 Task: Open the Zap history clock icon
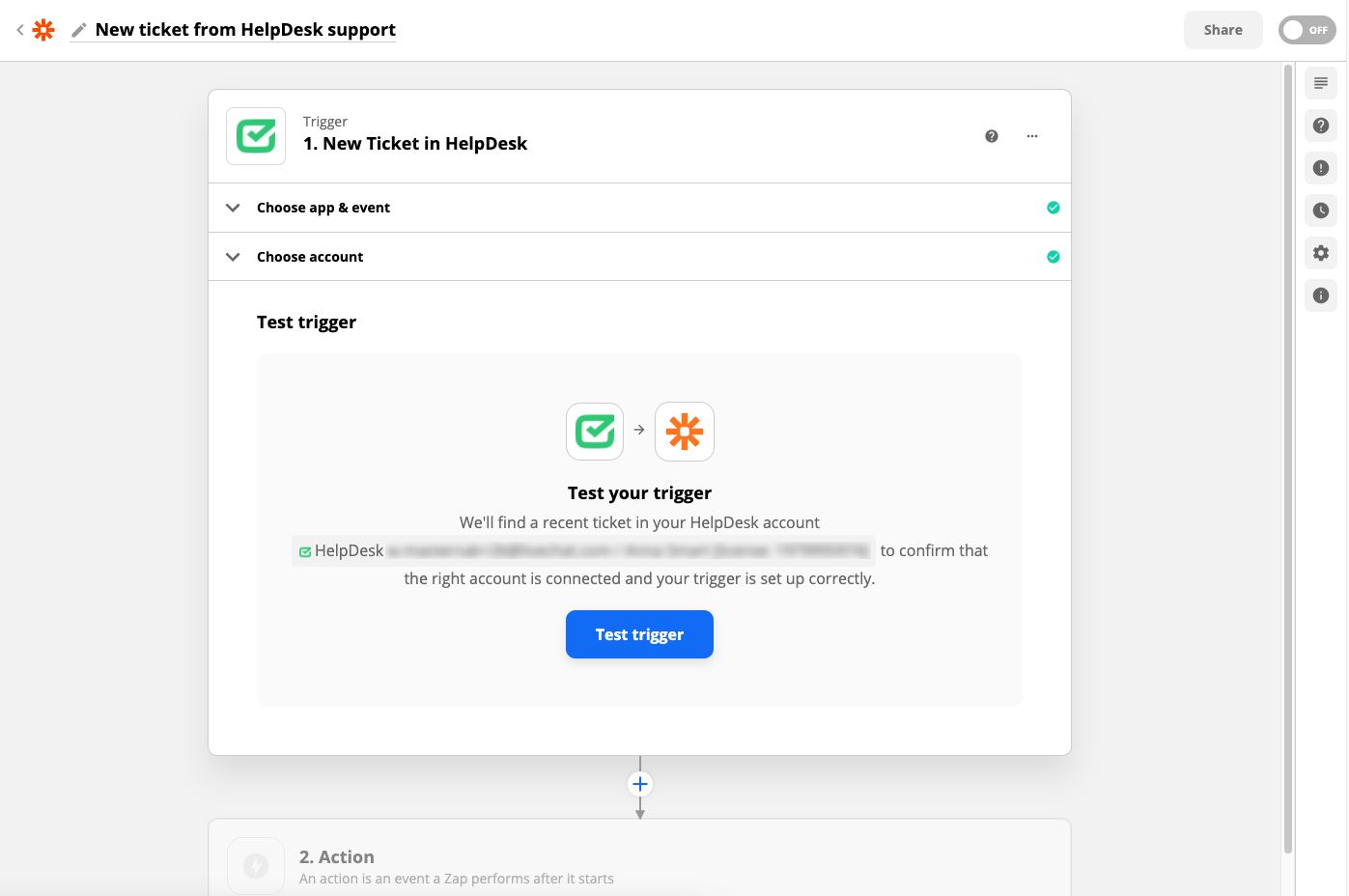(1320, 210)
